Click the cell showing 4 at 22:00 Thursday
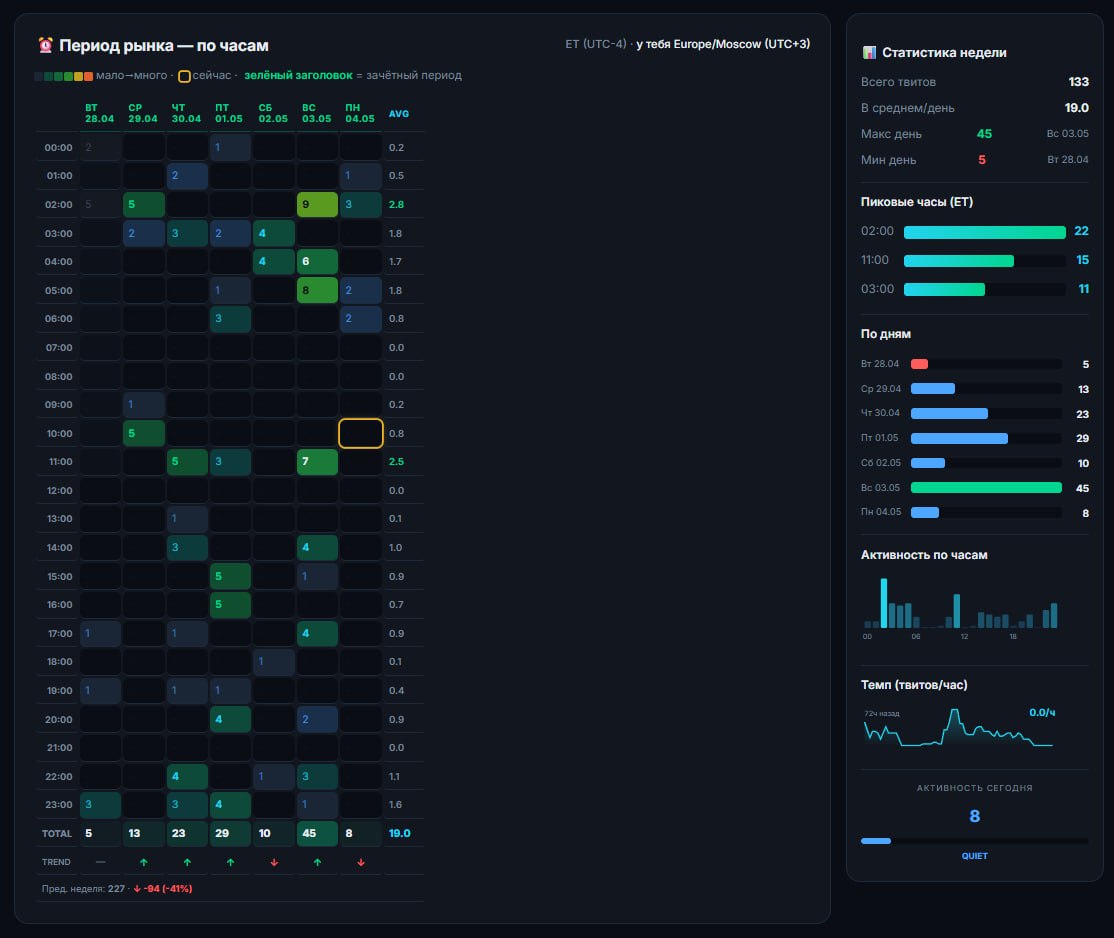 (x=188, y=777)
